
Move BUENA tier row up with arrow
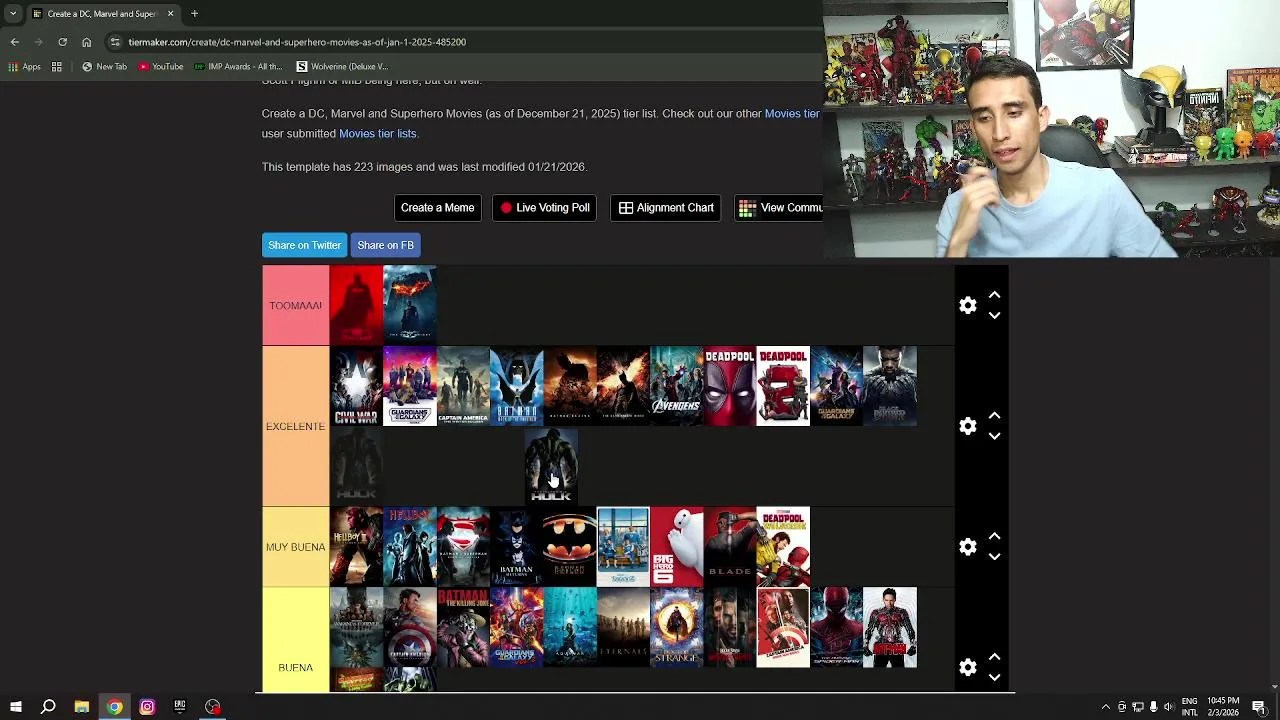pos(994,657)
